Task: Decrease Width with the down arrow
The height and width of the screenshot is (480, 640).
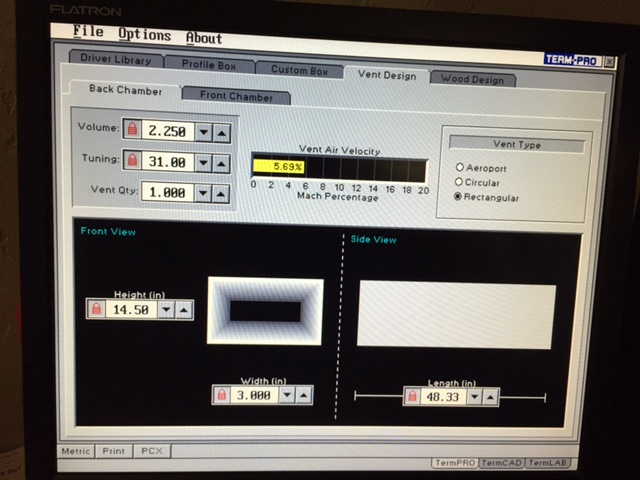Action: 287,395
